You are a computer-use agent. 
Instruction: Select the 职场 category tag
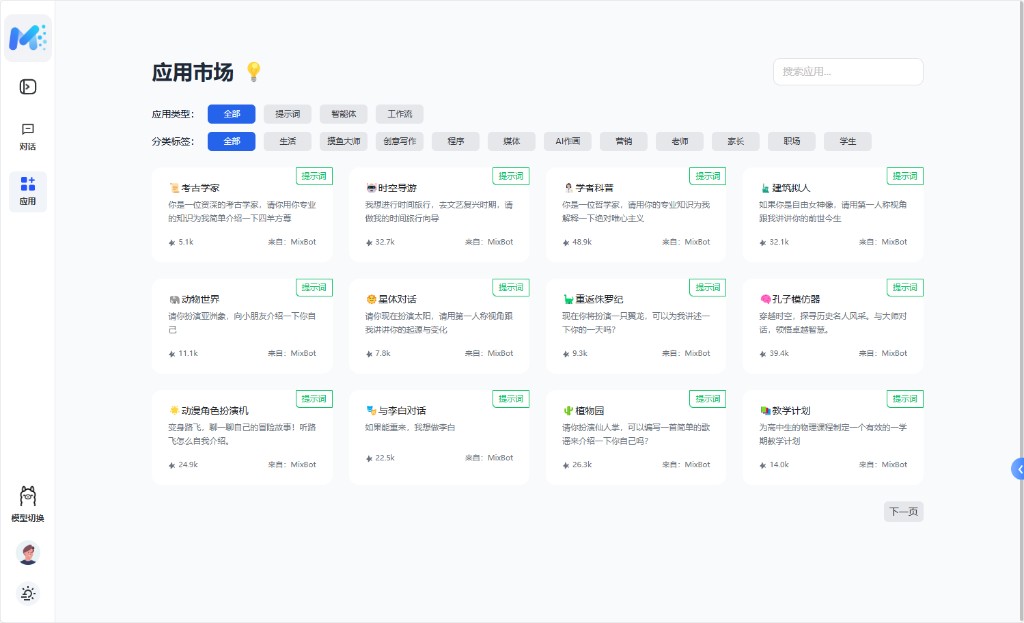792,141
